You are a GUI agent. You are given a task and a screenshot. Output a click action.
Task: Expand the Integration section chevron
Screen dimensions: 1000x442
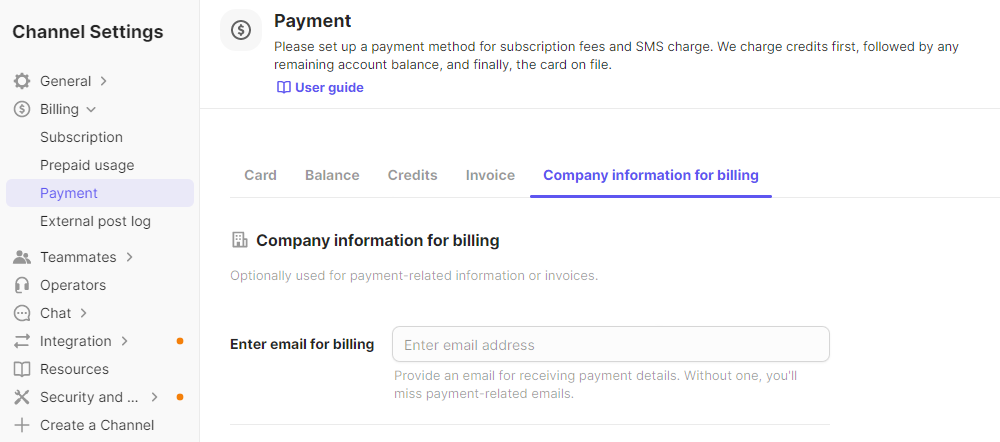coord(124,341)
